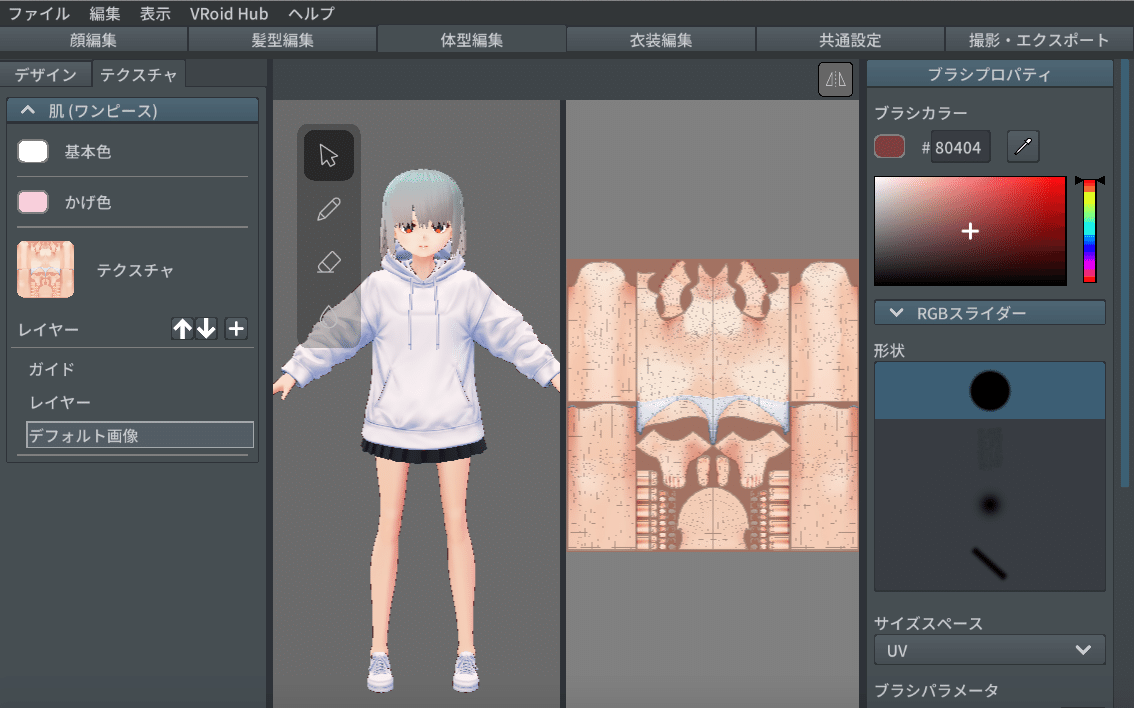Click the ブラシプロパティ panel header

point(989,74)
